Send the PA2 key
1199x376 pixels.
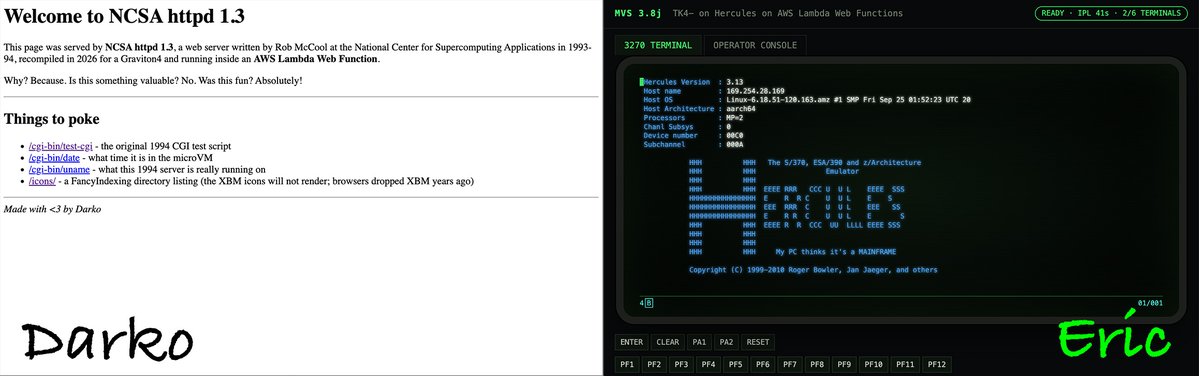726,342
